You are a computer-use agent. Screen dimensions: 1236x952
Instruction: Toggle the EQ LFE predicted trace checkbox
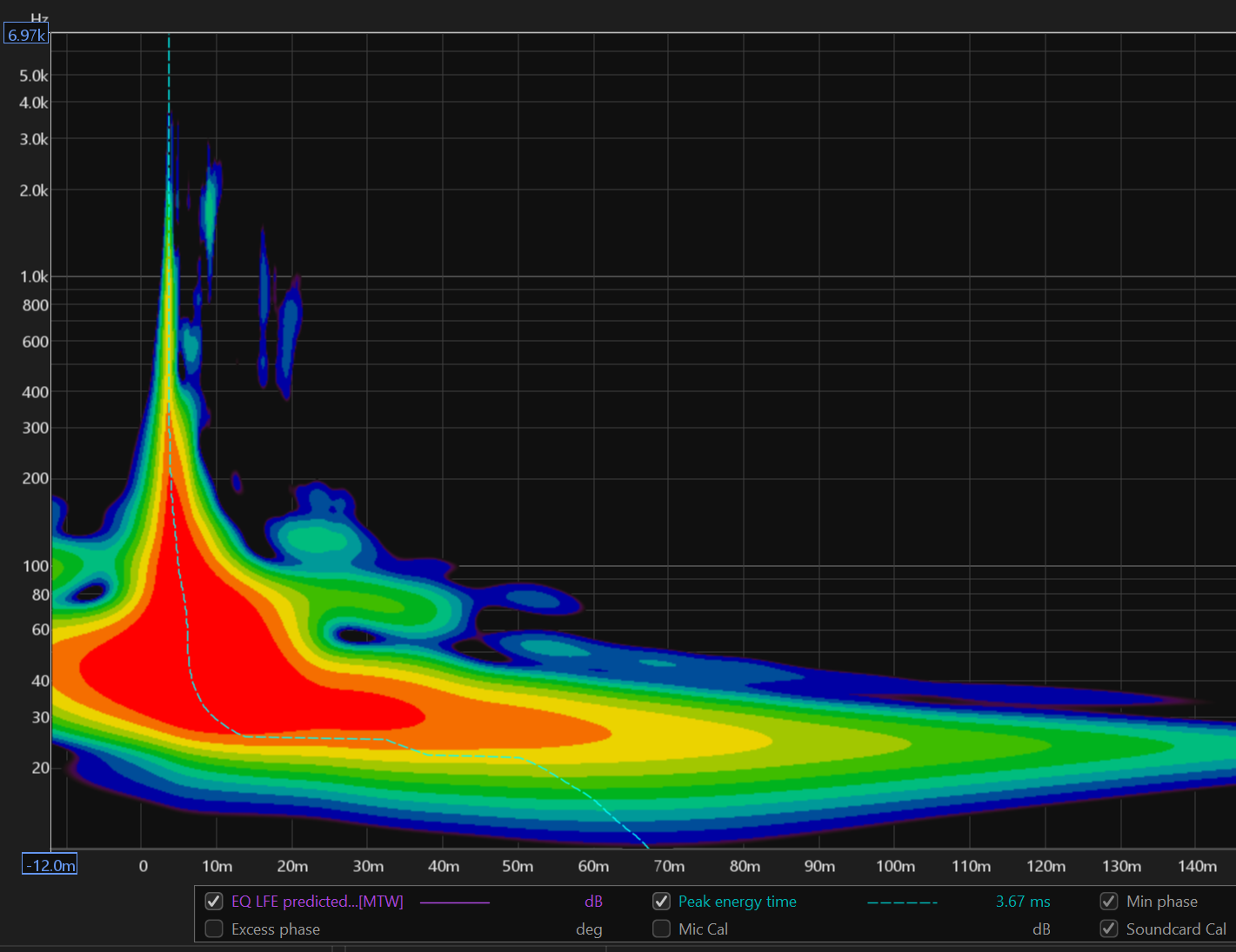click(x=214, y=902)
